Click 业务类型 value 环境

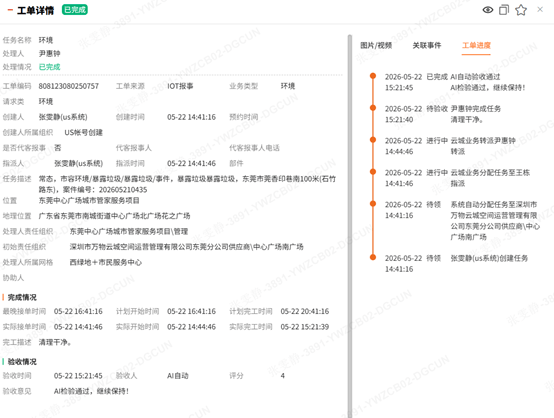click(288, 86)
